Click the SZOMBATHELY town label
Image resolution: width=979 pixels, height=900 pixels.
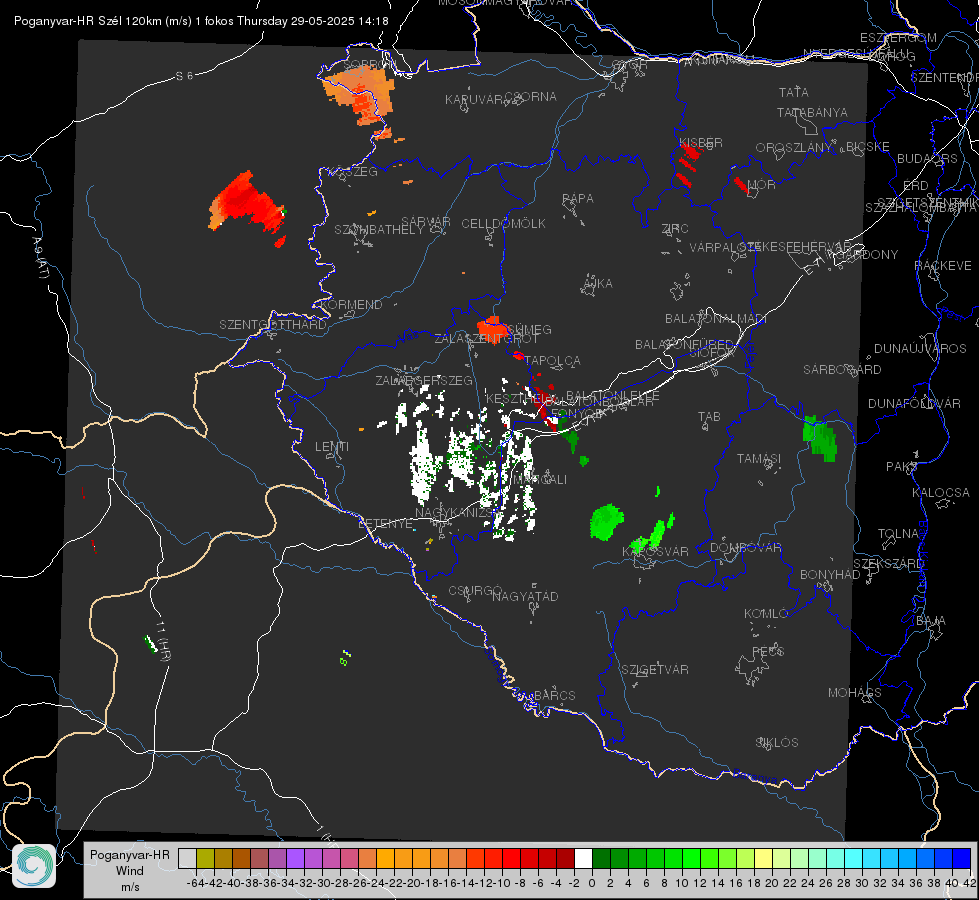tap(379, 230)
